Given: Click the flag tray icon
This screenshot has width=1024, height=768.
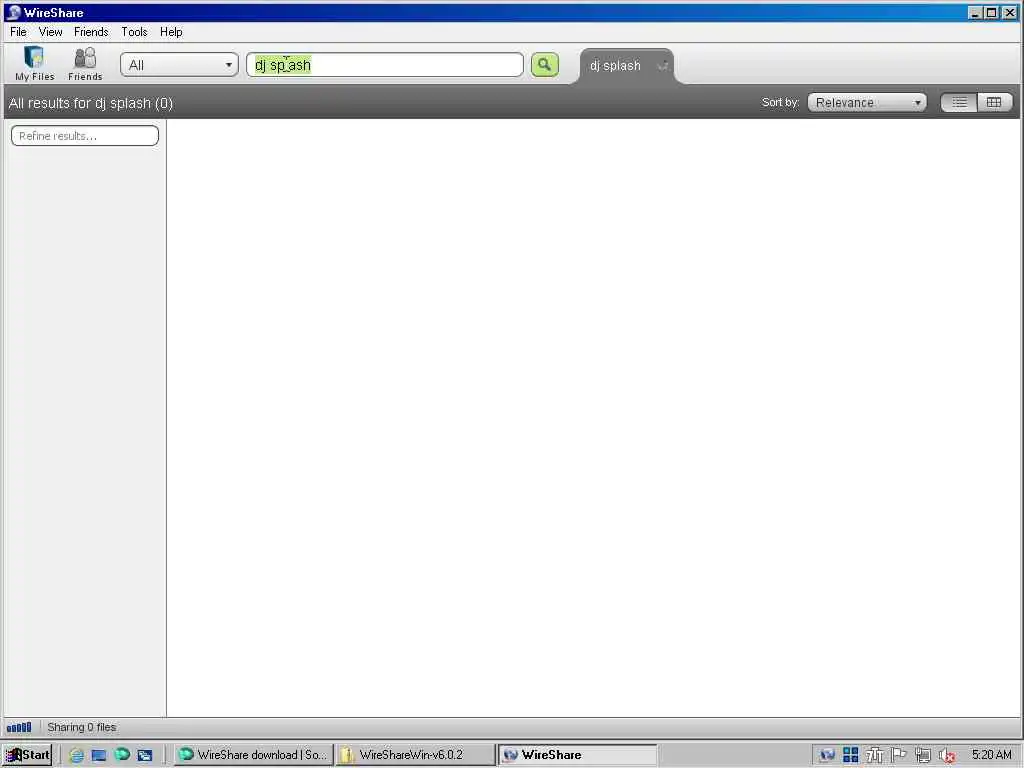Looking at the screenshot, I should click(899, 754).
